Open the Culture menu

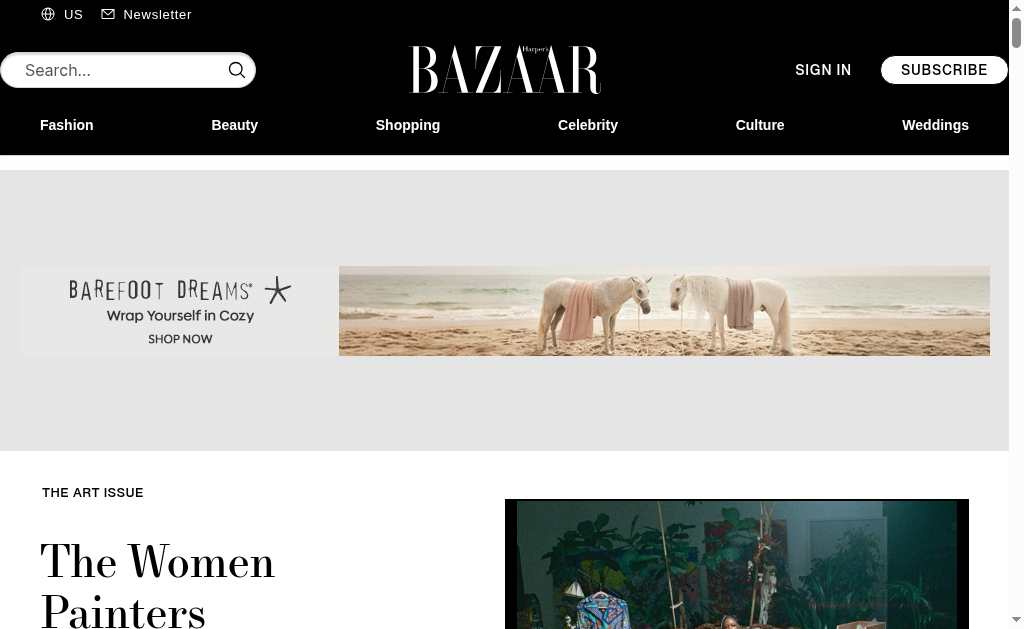(x=760, y=125)
